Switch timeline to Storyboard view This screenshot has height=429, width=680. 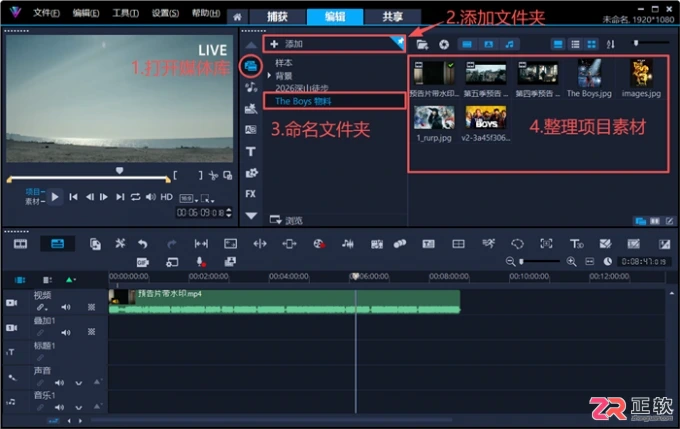20,244
